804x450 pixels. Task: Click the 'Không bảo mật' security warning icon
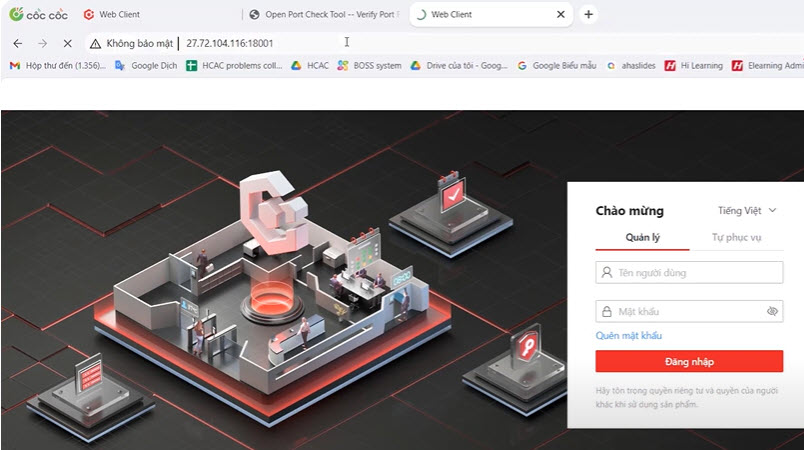click(95, 43)
